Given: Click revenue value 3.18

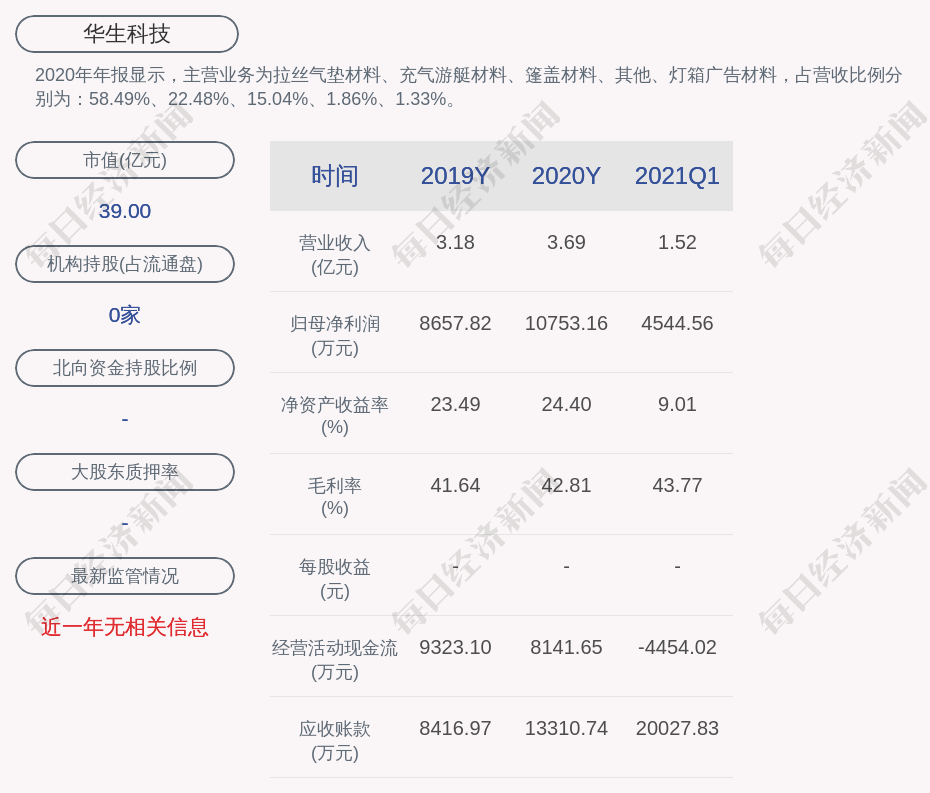Looking at the screenshot, I should tap(456, 242).
